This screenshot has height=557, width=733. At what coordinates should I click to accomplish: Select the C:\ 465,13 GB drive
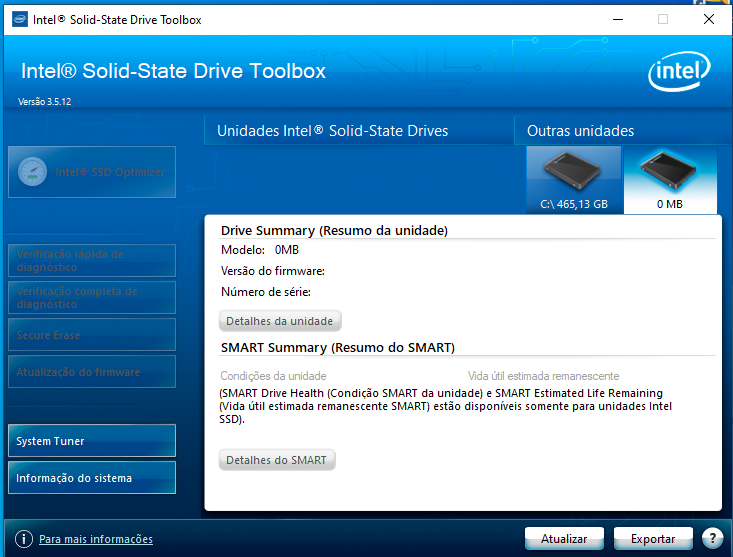[x=575, y=180]
